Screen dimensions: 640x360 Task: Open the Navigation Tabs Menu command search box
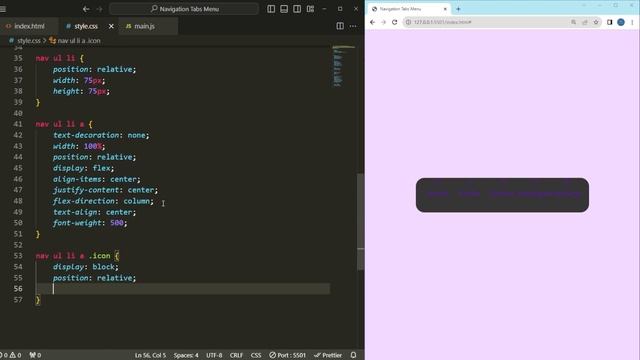(x=184, y=9)
